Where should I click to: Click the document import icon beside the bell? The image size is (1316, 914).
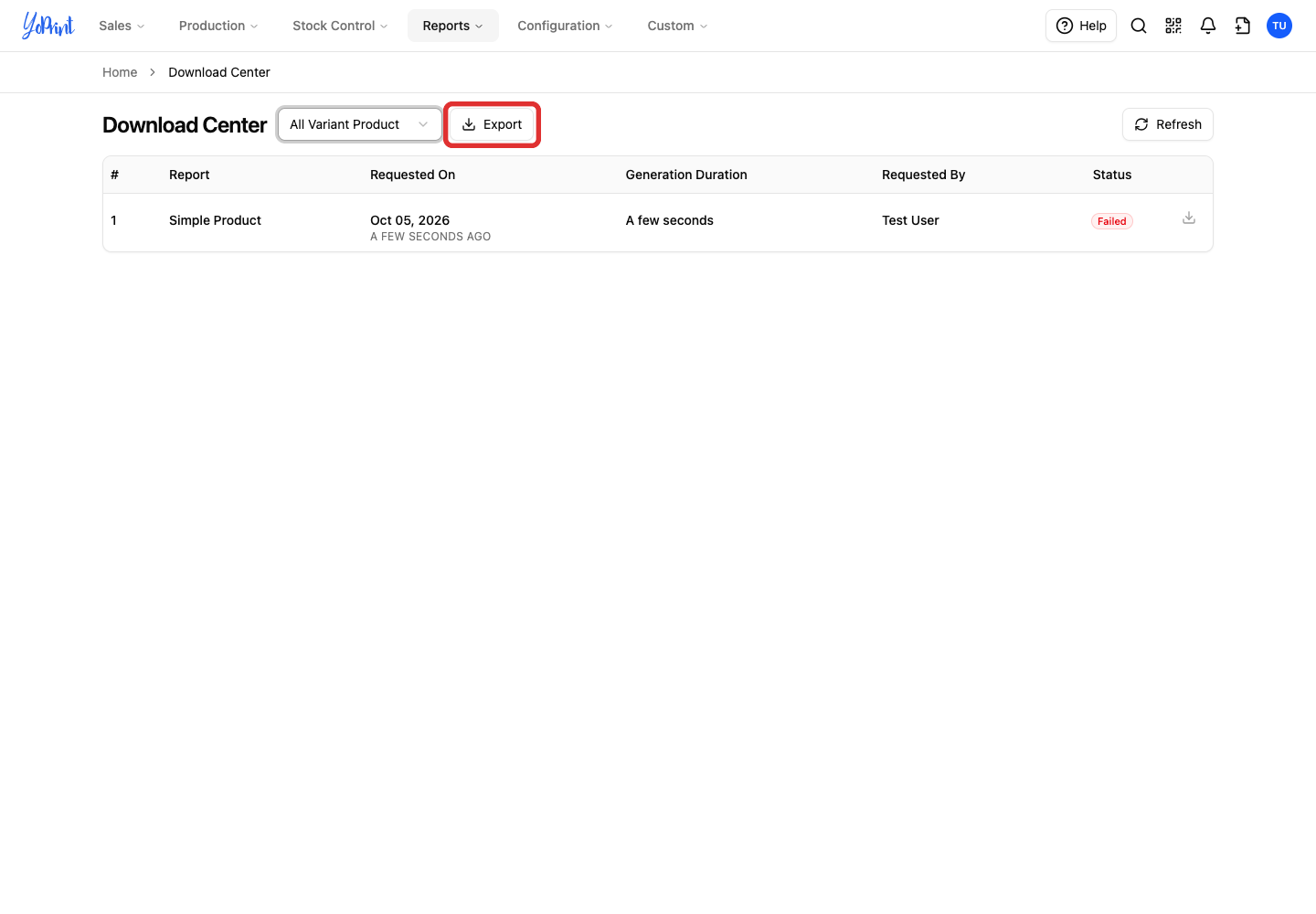point(1243,26)
